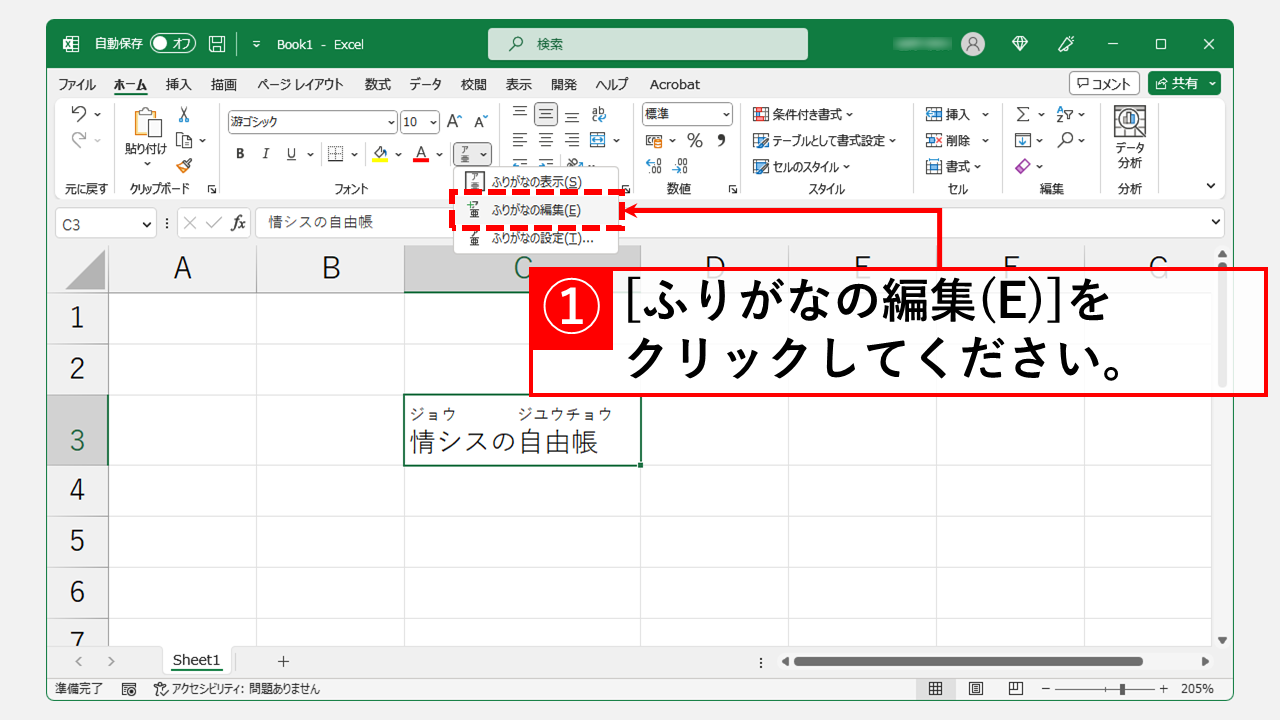Open the font size 10 dropdown
The image size is (1280, 720).
pos(433,122)
